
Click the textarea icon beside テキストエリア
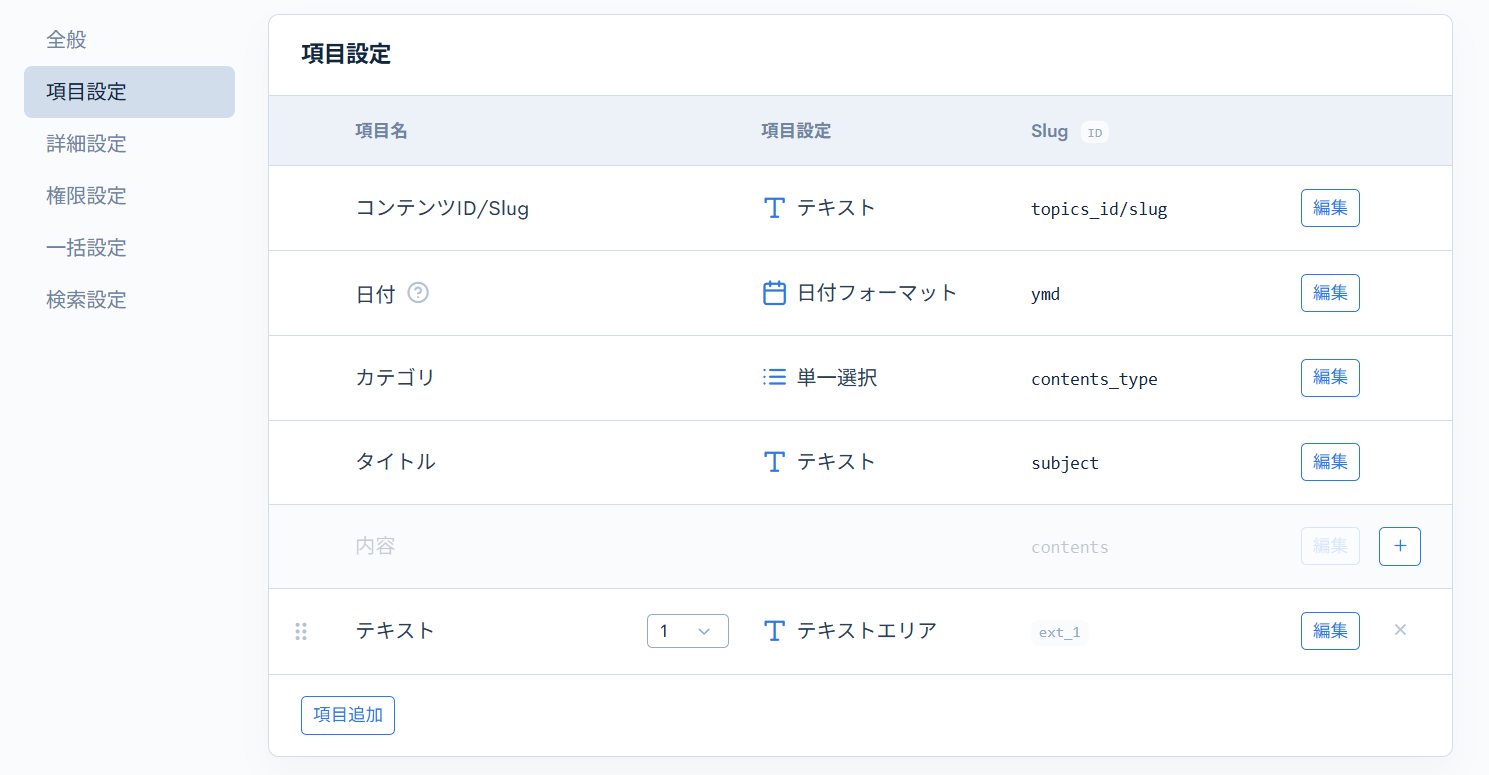(773, 630)
